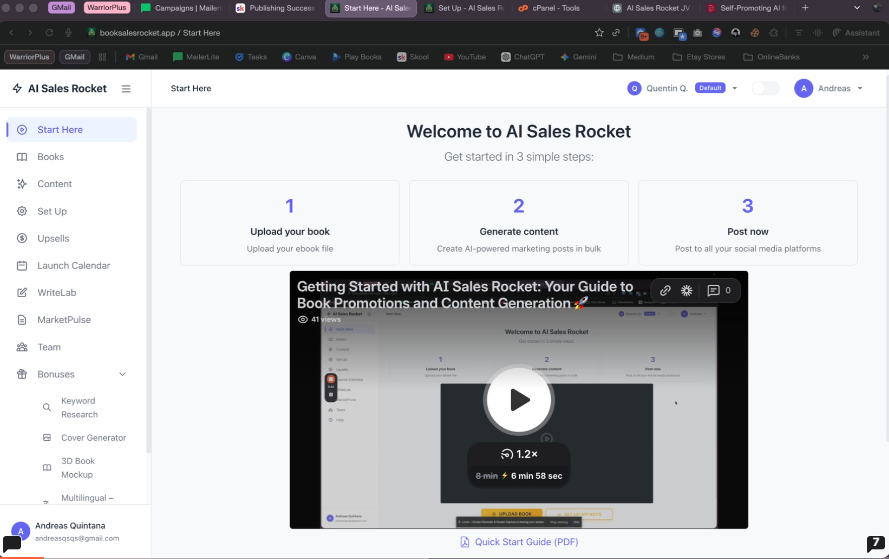889x559 pixels.
Task: Click the video AI sparkle icon
Action: 687,291
